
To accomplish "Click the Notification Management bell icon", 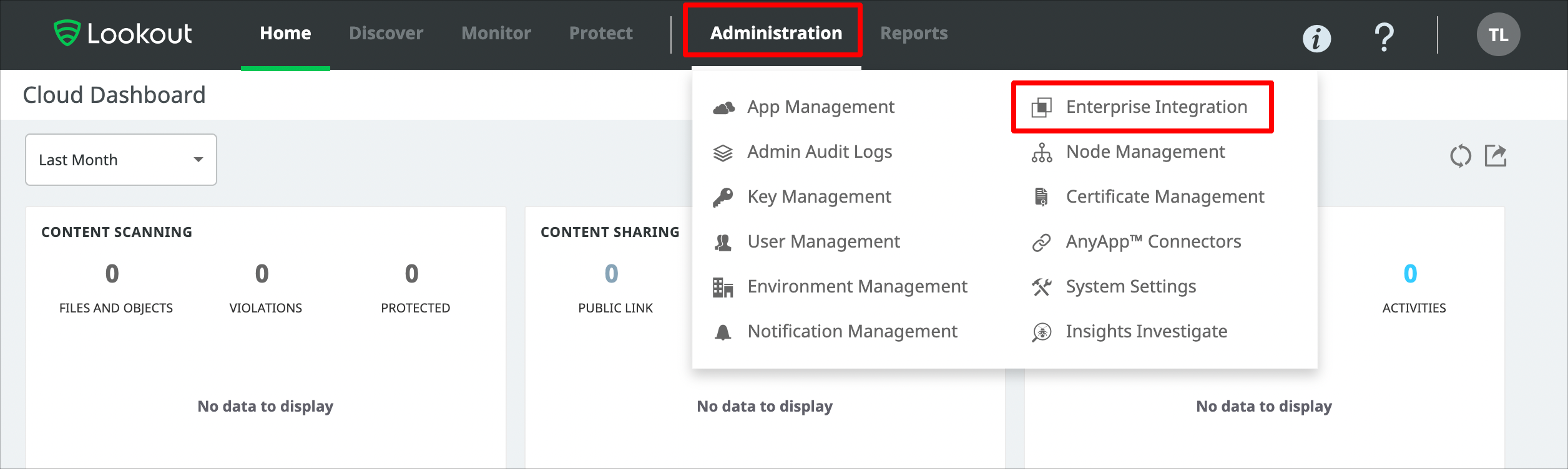I will (x=723, y=332).
